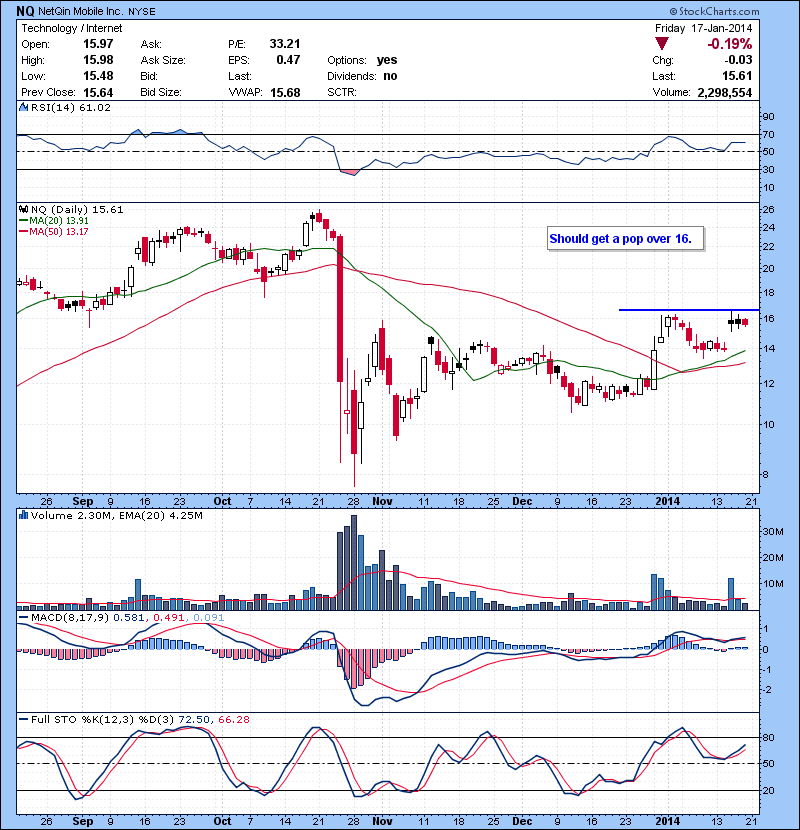The image size is (800, 830).
Task: Click the stochastic %K value 72.50
Action: [194, 719]
